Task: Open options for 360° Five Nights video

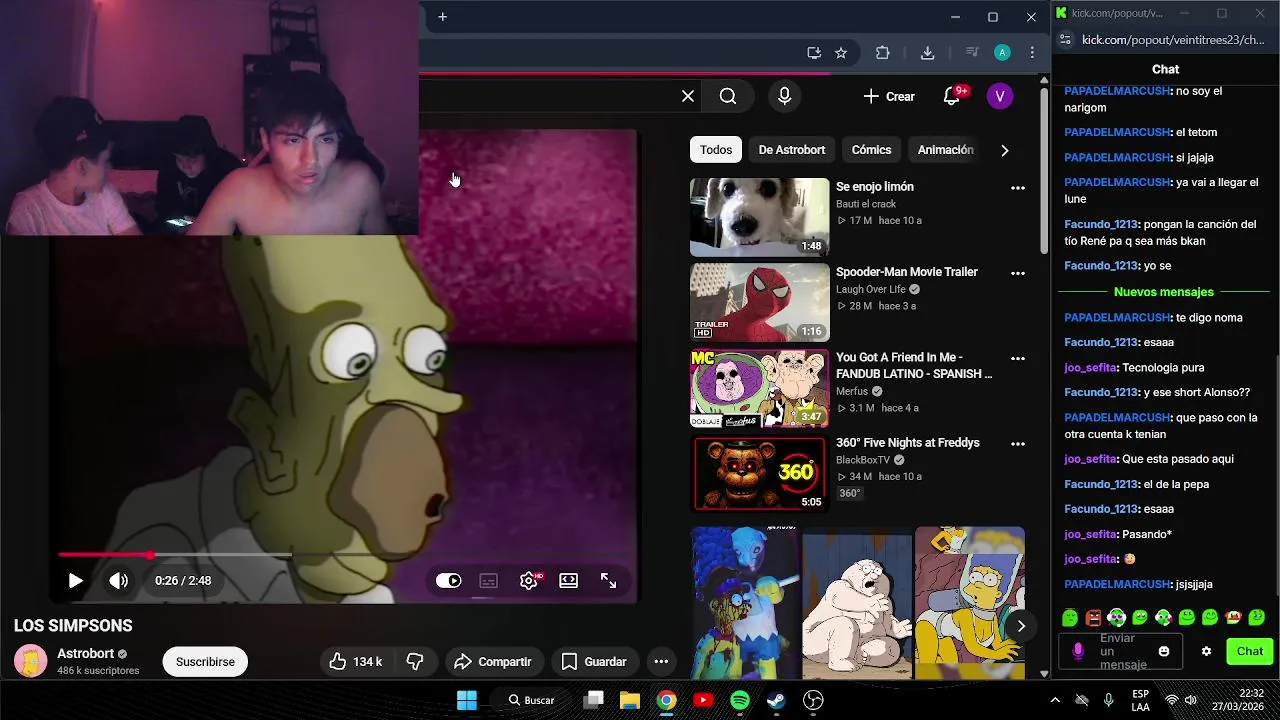Action: (x=1018, y=443)
